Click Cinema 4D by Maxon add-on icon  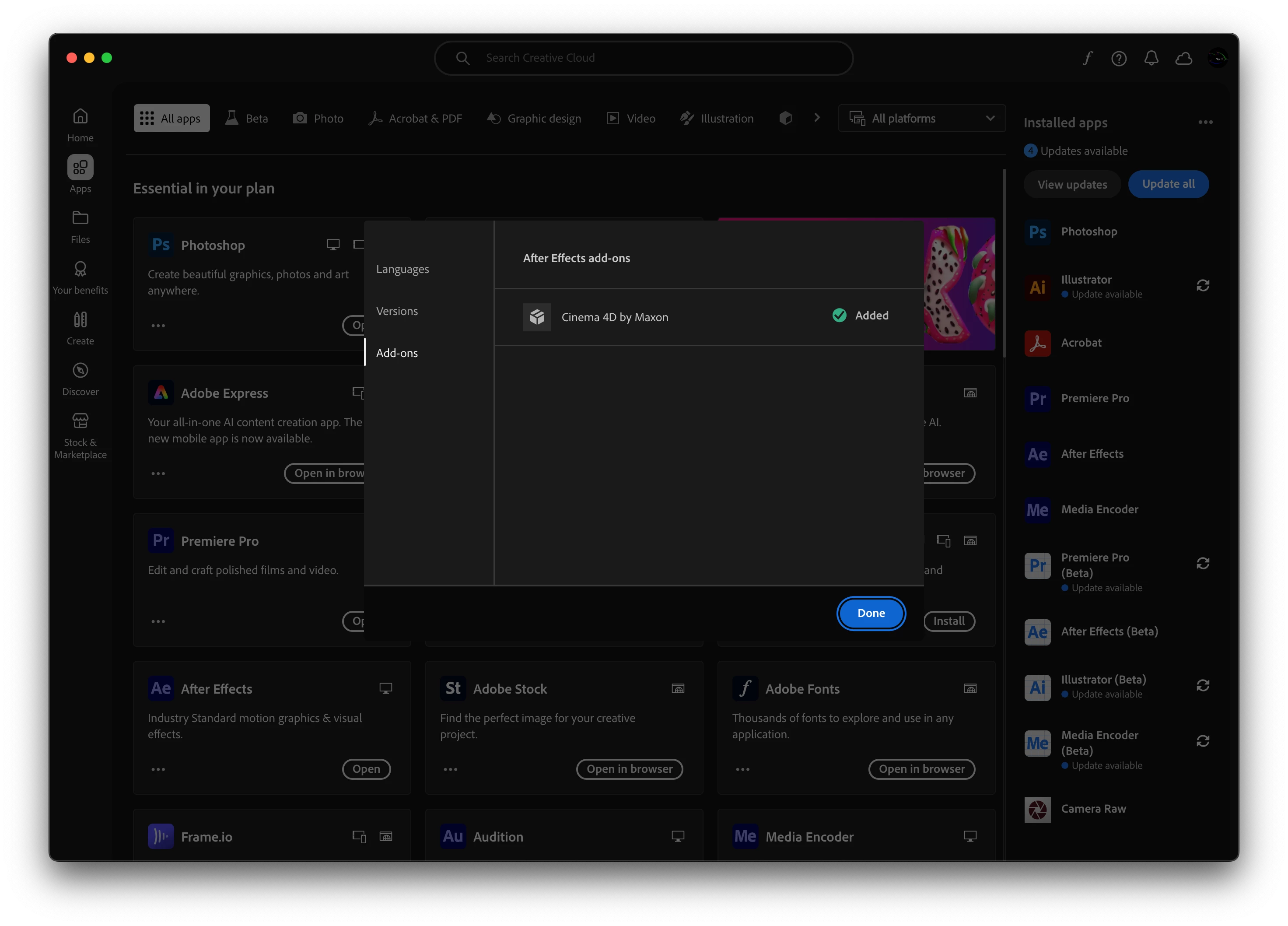537,317
